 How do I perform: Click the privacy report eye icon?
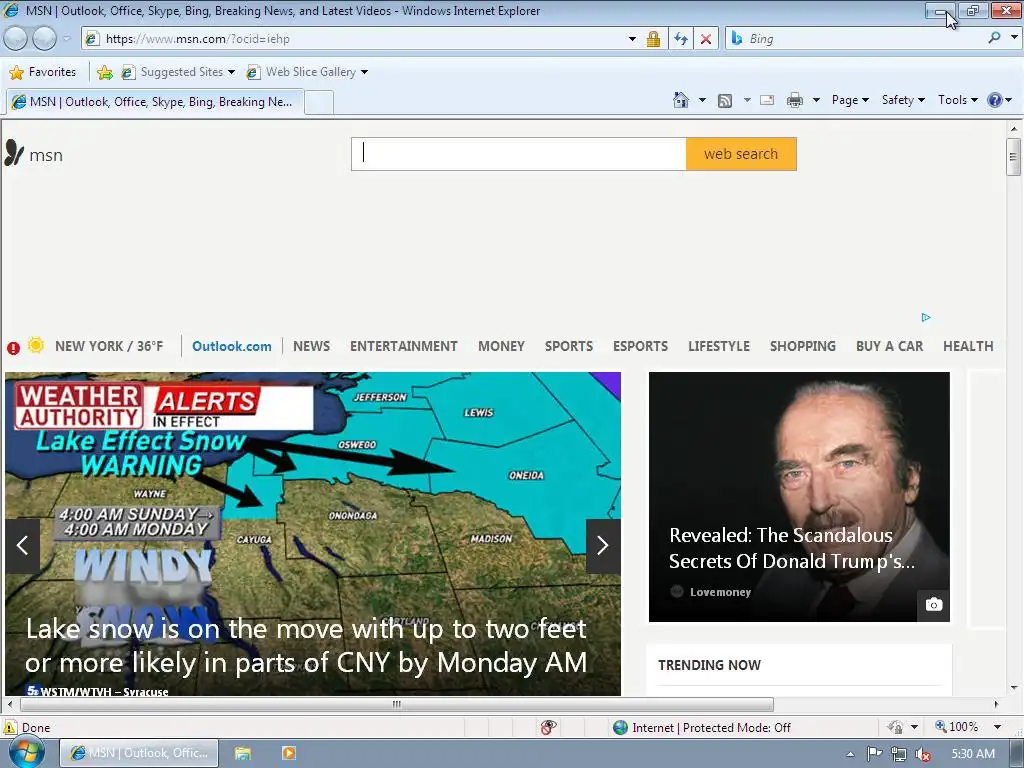pyautogui.click(x=549, y=727)
